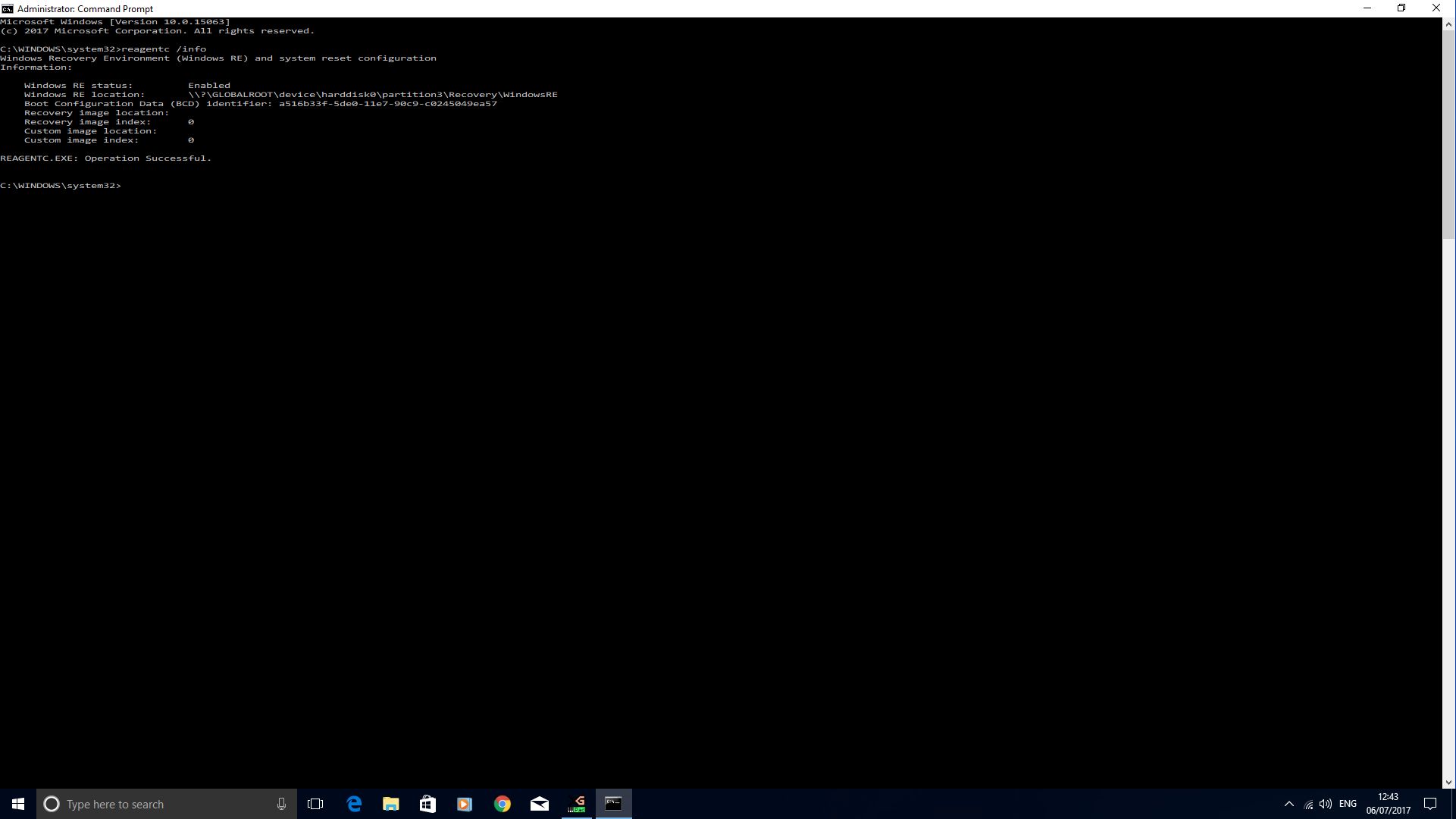Click the vertical scrollbar thumb
This screenshot has height=819, width=1456.
[1448, 135]
